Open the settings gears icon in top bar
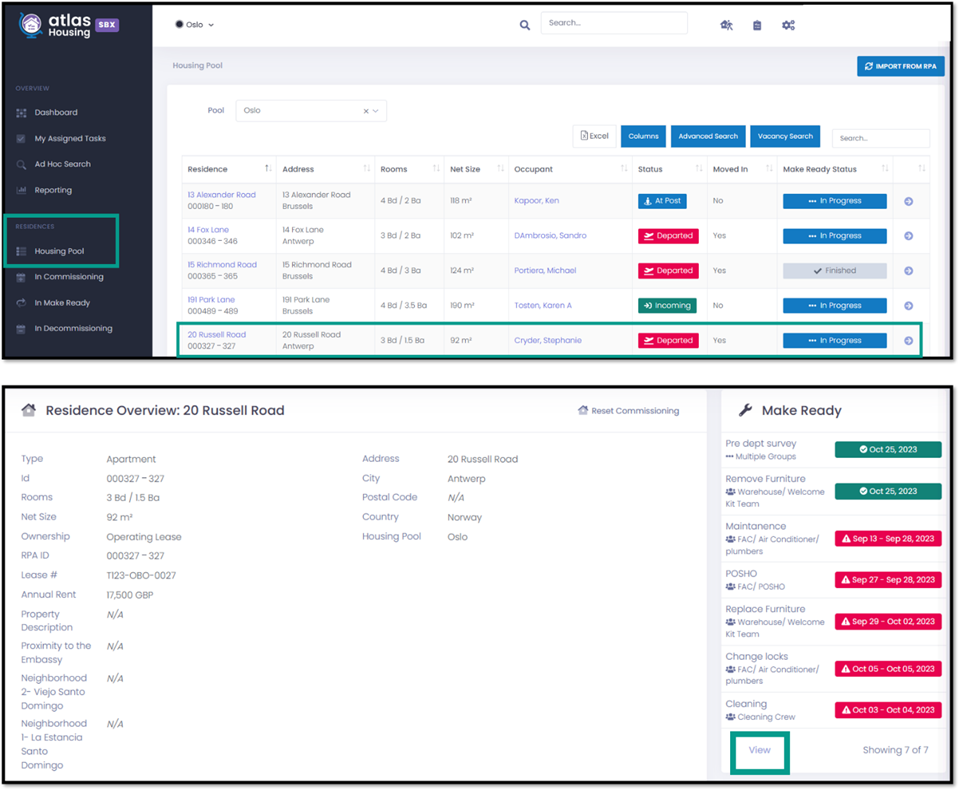The image size is (959, 790). pos(788,25)
